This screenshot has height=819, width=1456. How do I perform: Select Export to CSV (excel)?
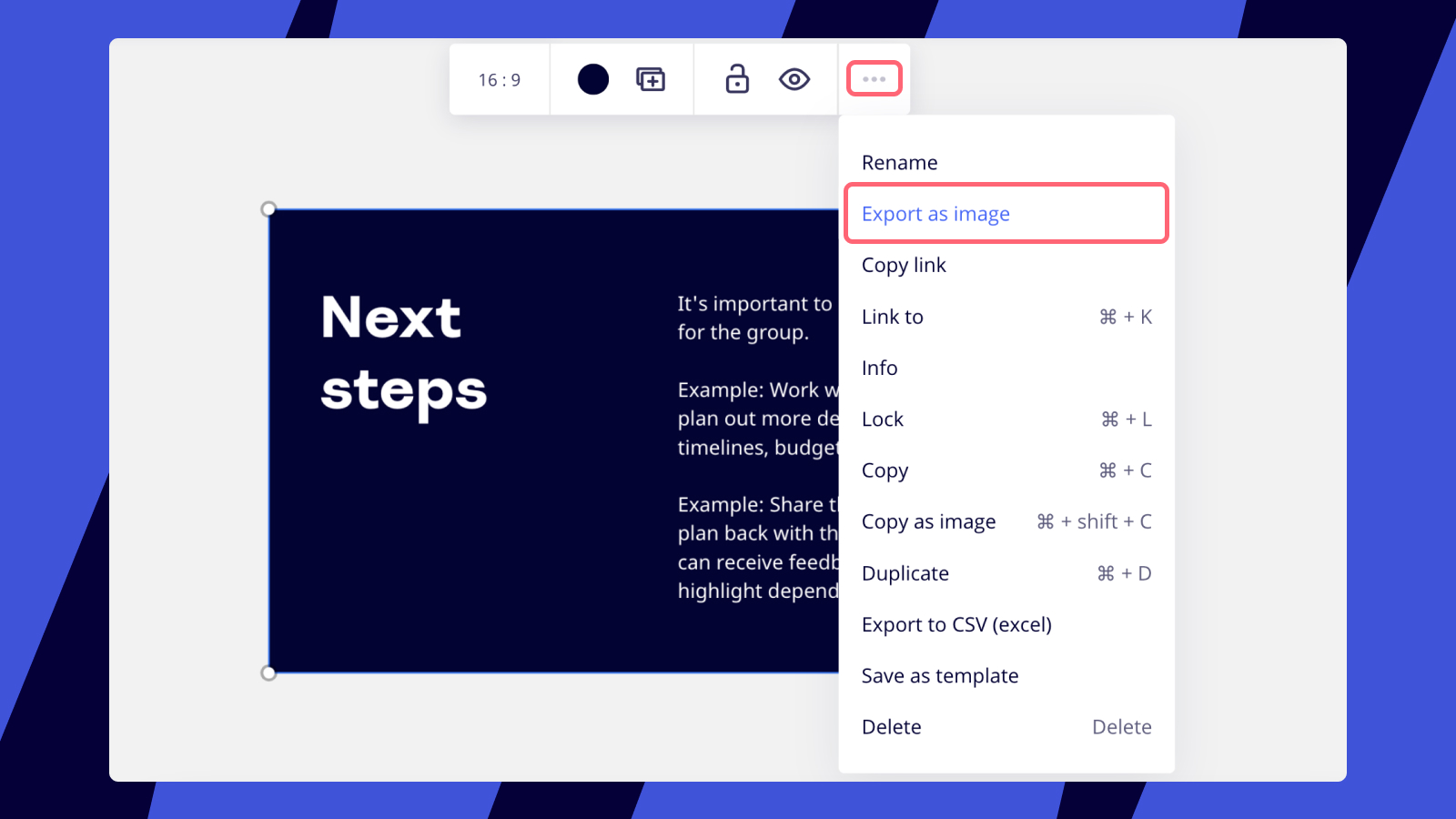click(x=956, y=624)
